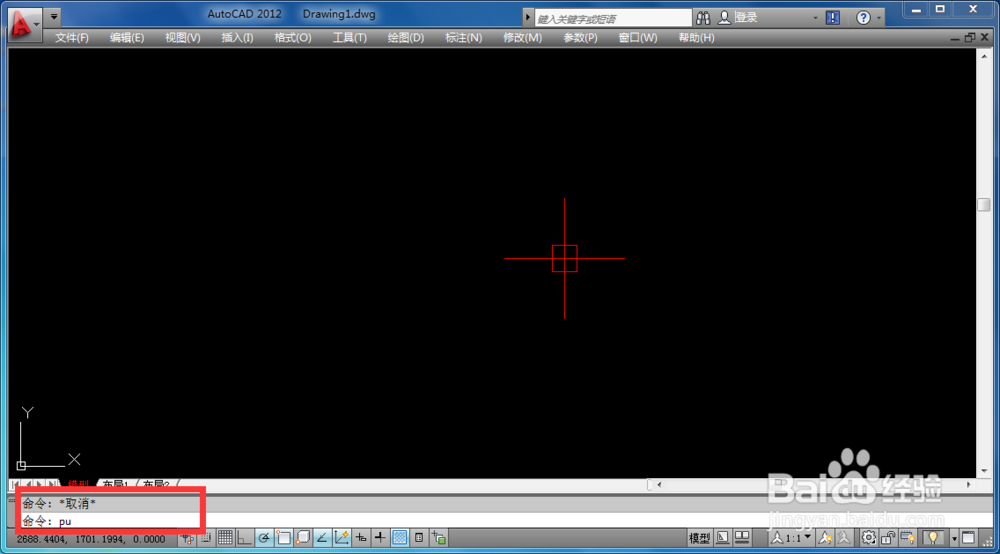This screenshot has width=1000, height=554.
Task: Open the 窗口(W) menu
Action: 638,38
